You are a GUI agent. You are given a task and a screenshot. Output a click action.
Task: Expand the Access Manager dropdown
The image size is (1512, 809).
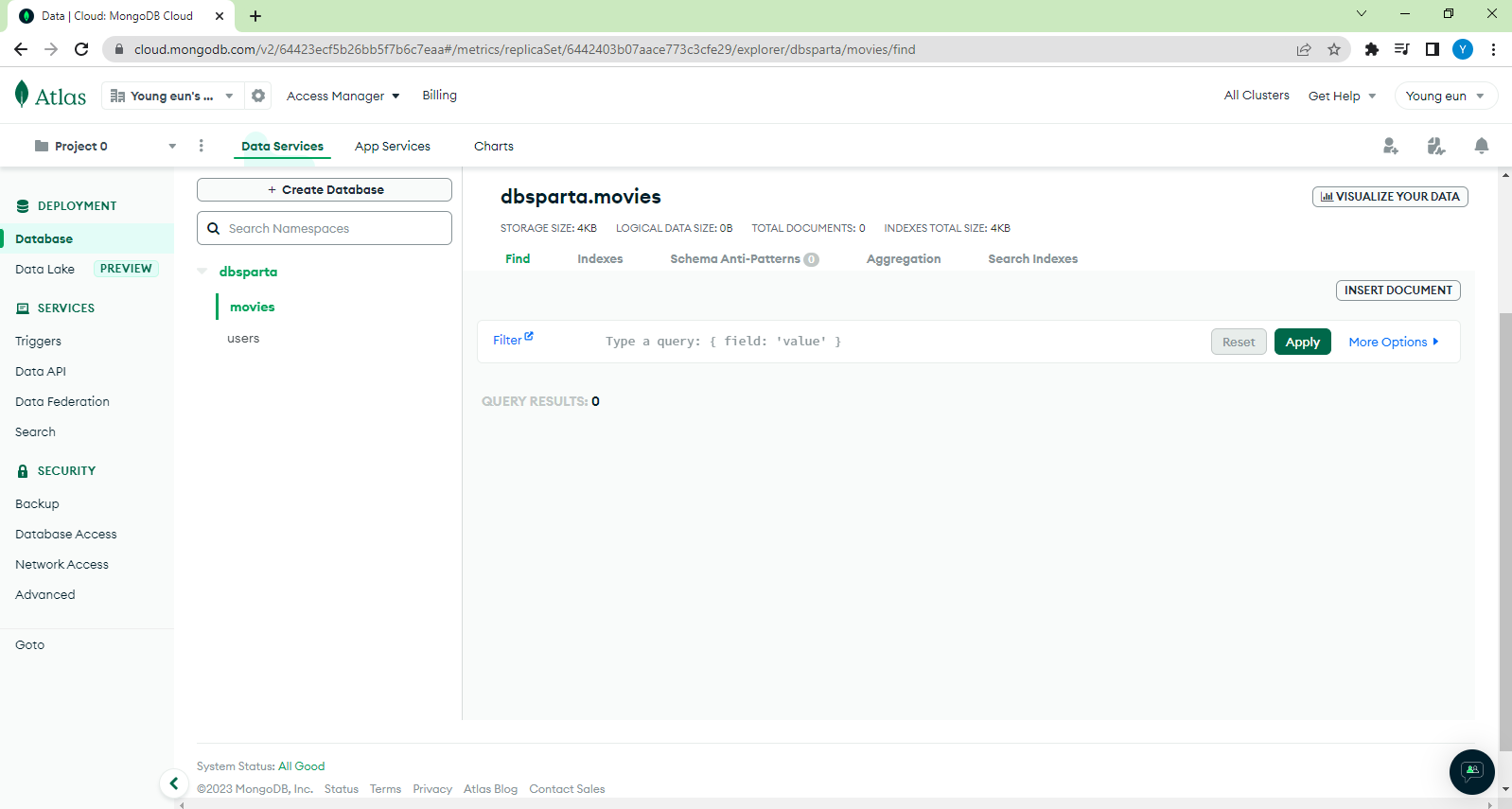[343, 96]
